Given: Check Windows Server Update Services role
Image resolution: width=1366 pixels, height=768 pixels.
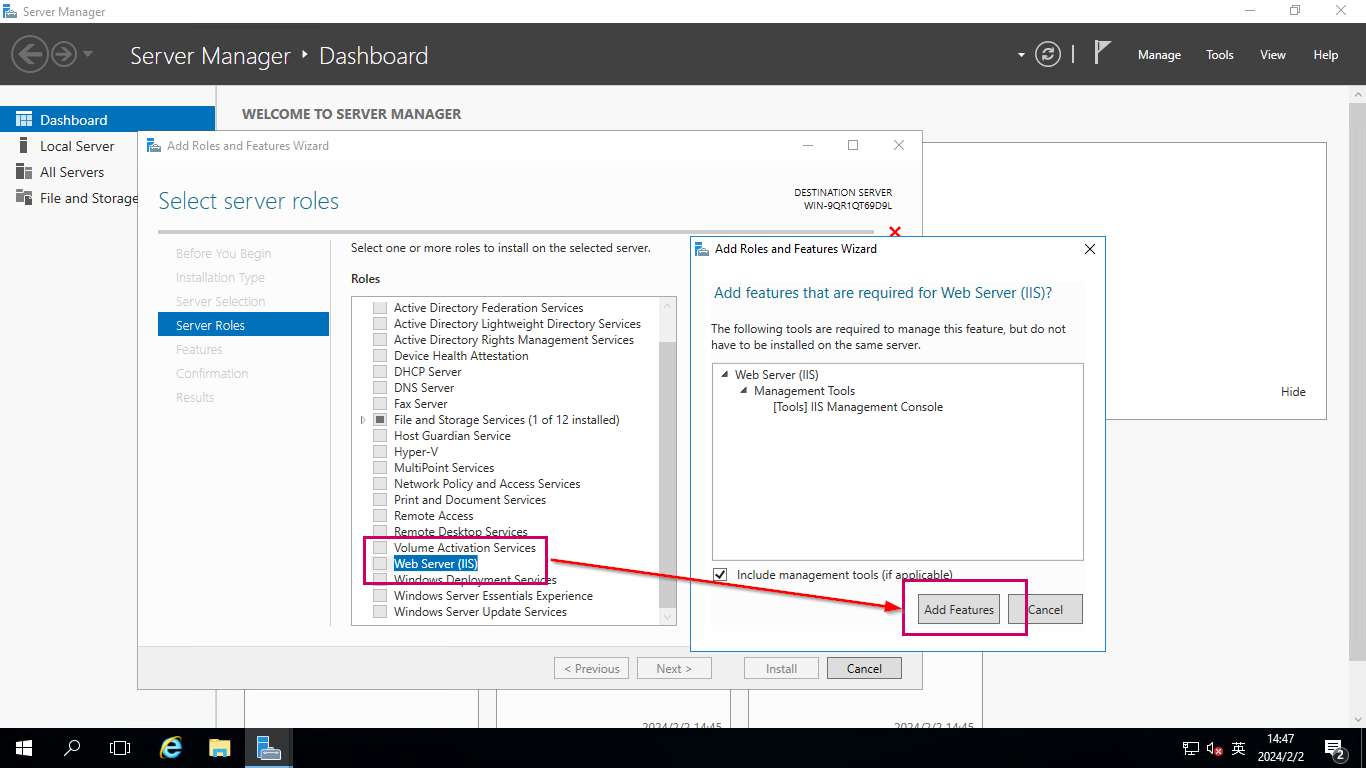Looking at the screenshot, I should (379, 612).
